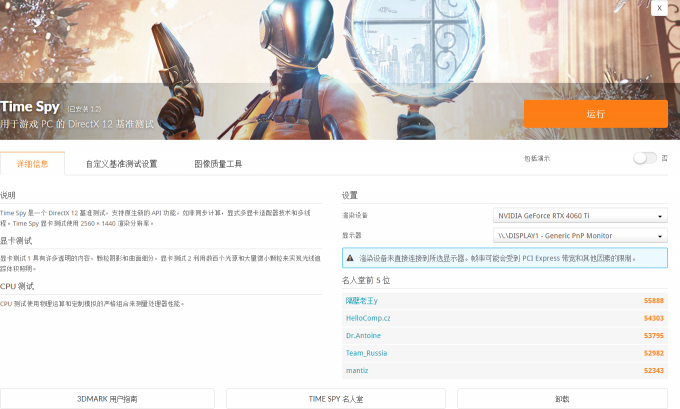Open the Dr.Antoine leaderboard entry

(x=363, y=335)
